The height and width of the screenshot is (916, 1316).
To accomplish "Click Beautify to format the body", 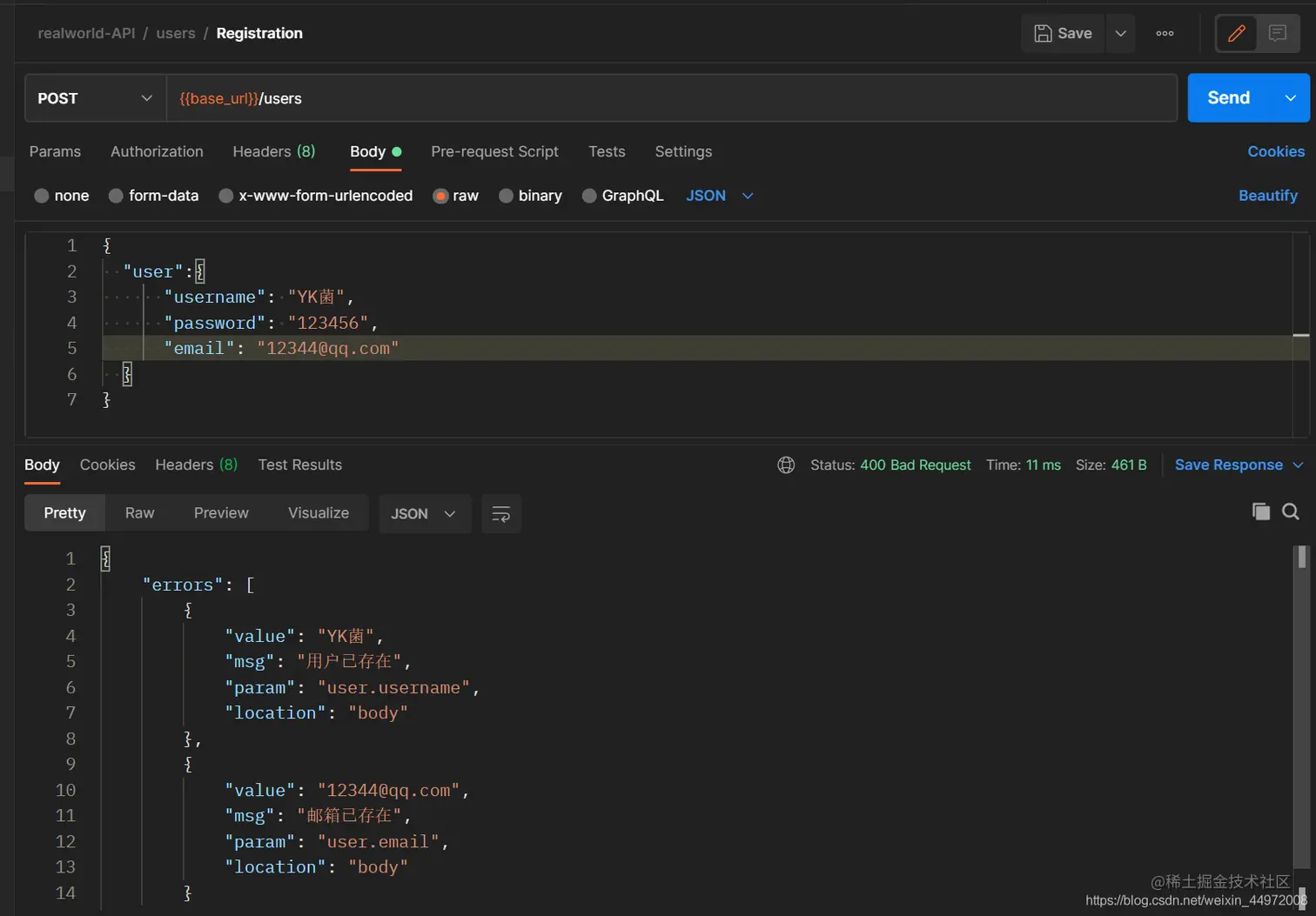I will coord(1267,196).
